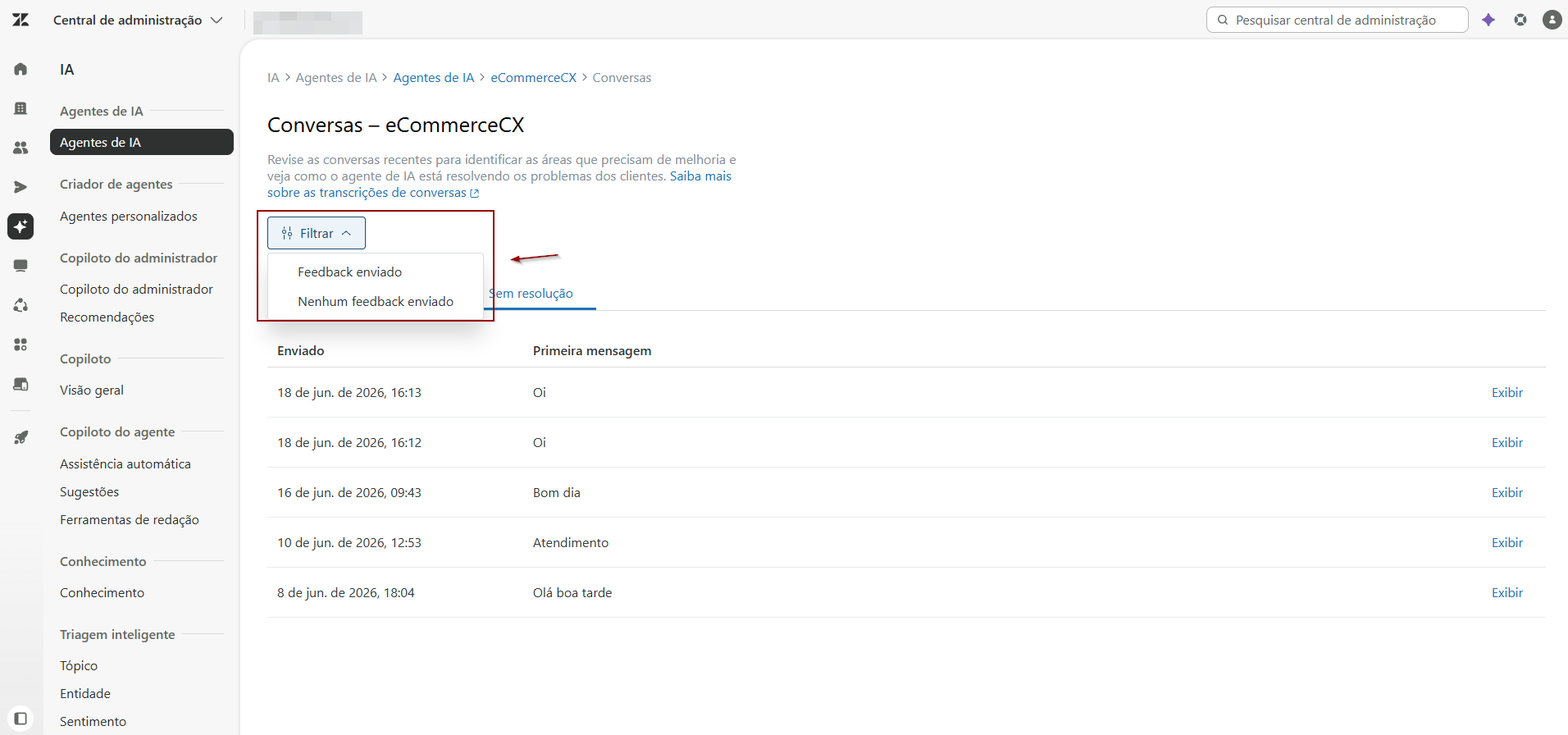The height and width of the screenshot is (735, 1568).
Task: Click the date 18 de jun. de 2026, 16:12
Action: pyautogui.click(x=349, y=442)
